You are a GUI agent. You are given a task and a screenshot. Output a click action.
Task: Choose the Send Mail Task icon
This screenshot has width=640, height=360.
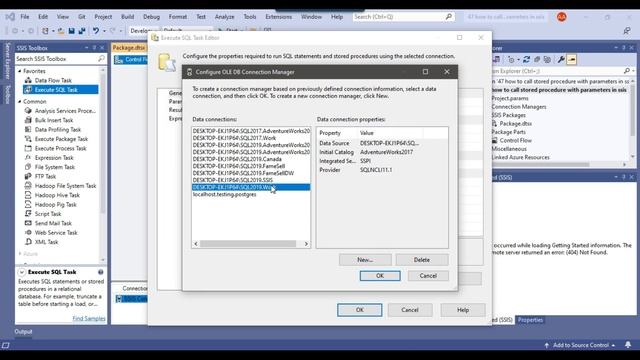tap(28, 223)
